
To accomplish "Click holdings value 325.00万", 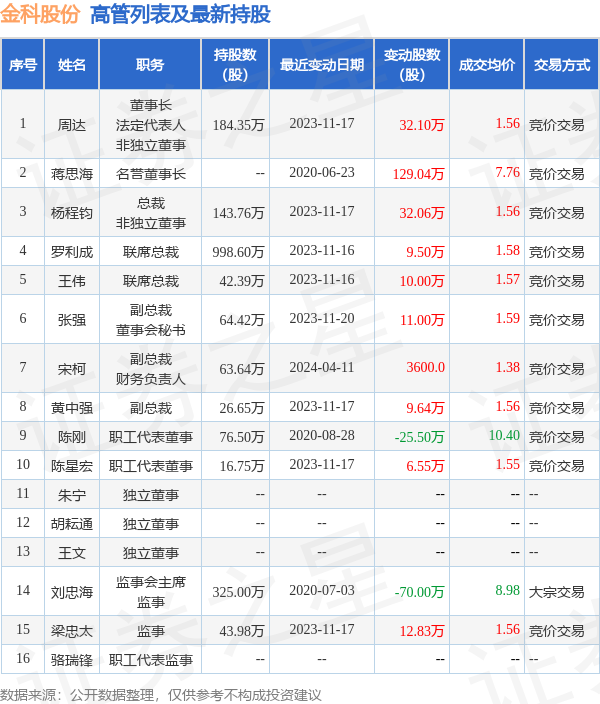I will coord(238,592).
